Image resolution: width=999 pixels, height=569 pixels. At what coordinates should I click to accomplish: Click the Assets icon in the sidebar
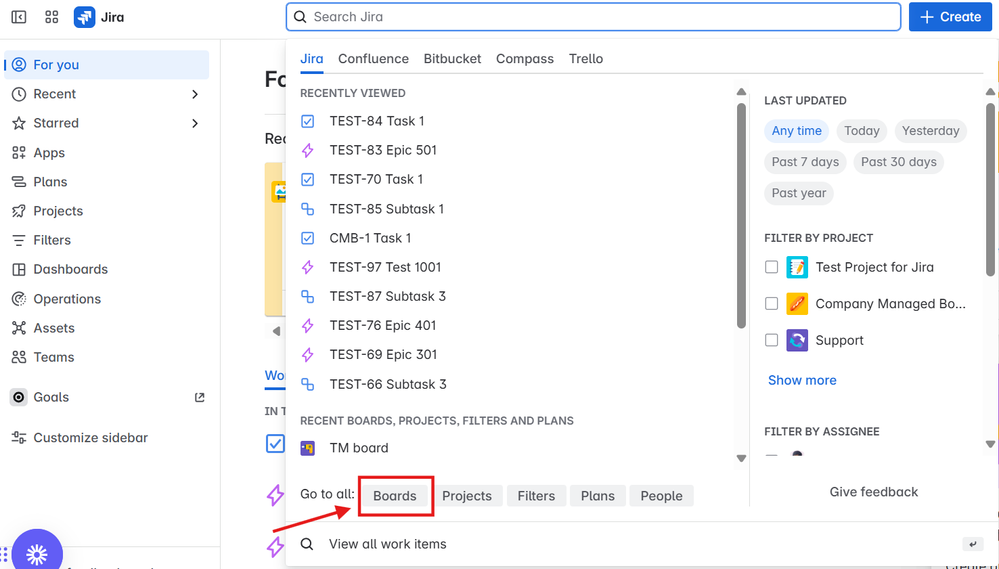coord(19,328)
